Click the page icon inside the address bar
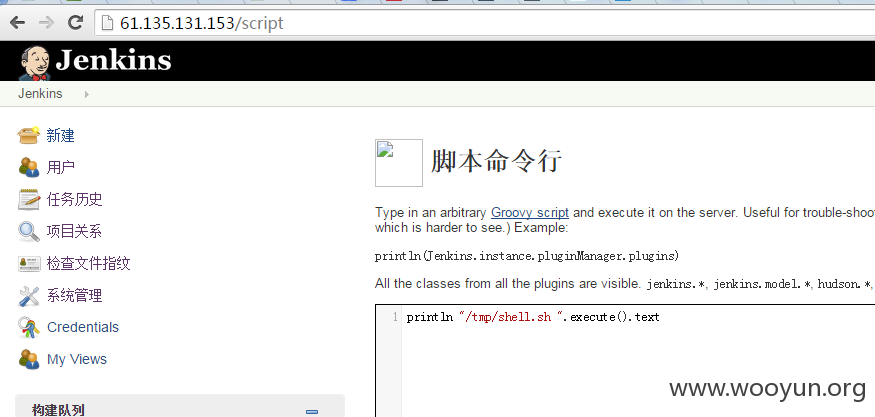 tap(107, 23)
